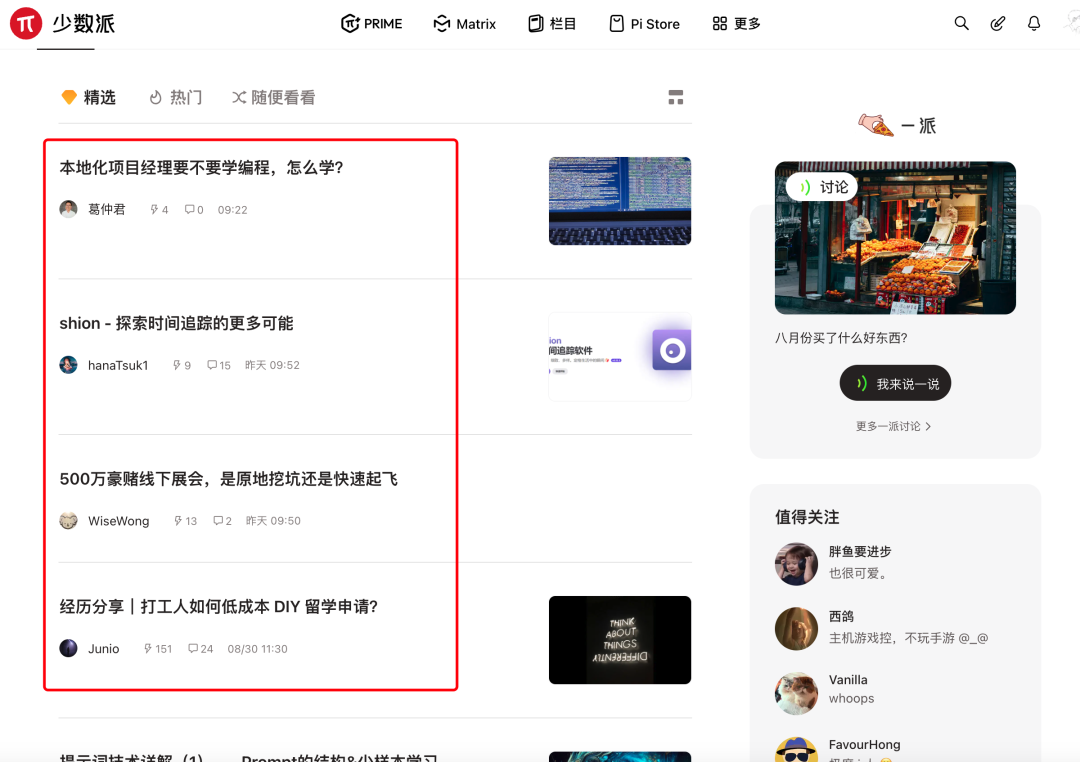Click 胖鱼要进步's avatar

pyautogui.click(x=796, y=564)
